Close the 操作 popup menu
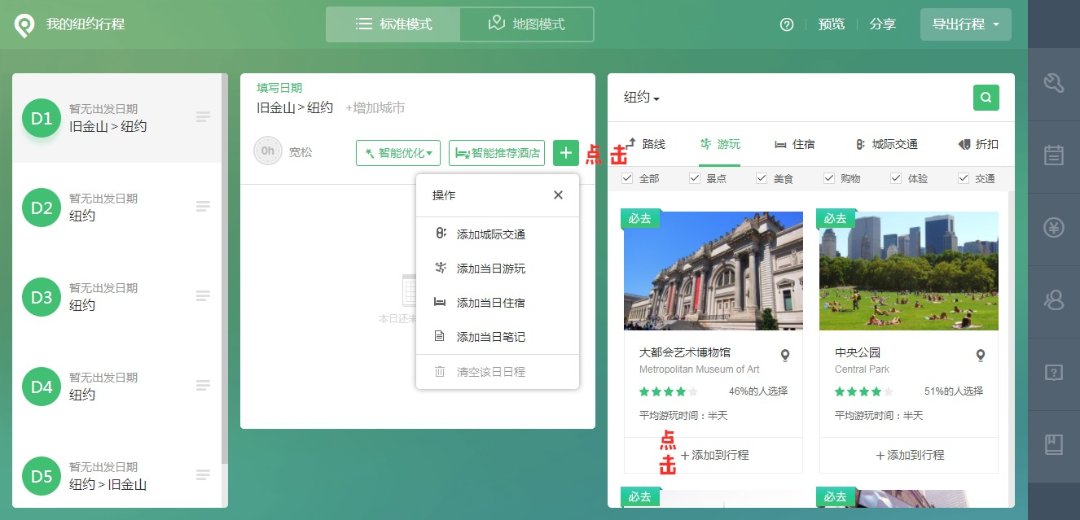Image resolution: width=1080 pixels, height=520 pixels. pyautogui.click(x=558, y=195)
